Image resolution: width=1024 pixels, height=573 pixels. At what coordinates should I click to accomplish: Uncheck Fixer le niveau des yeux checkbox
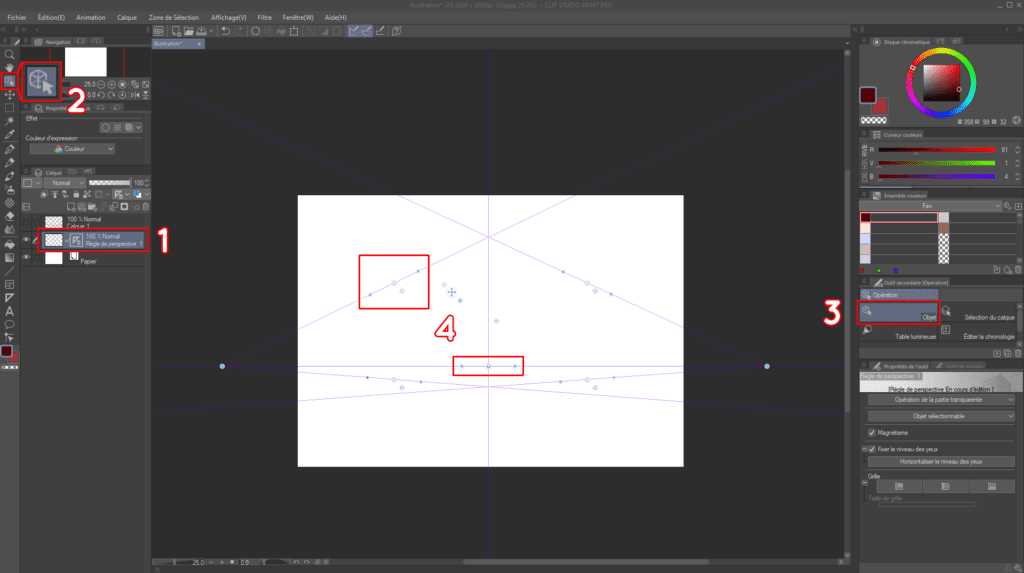tap(872, 449)
